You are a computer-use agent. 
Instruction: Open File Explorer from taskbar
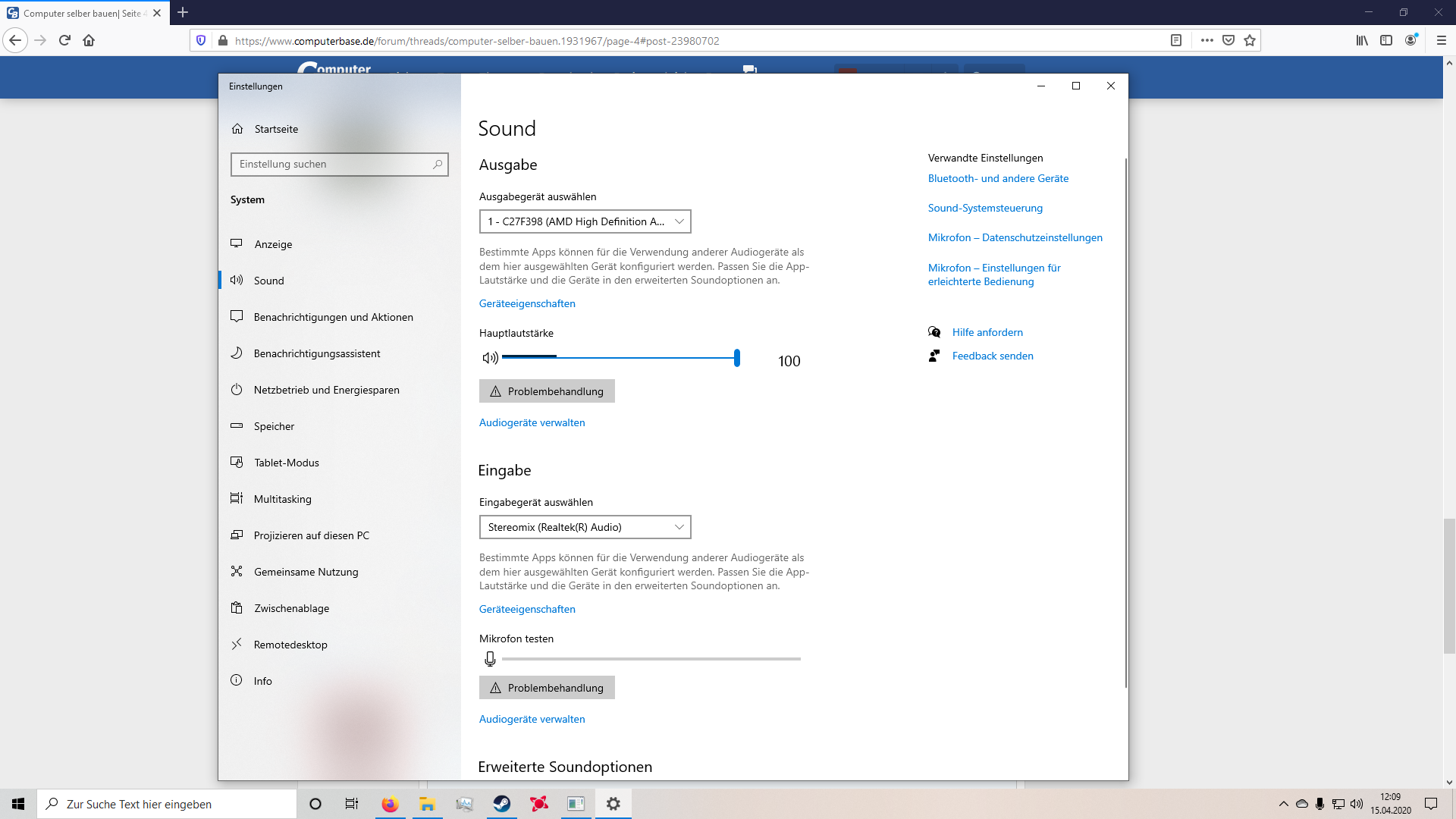click(x=427, y=804)
